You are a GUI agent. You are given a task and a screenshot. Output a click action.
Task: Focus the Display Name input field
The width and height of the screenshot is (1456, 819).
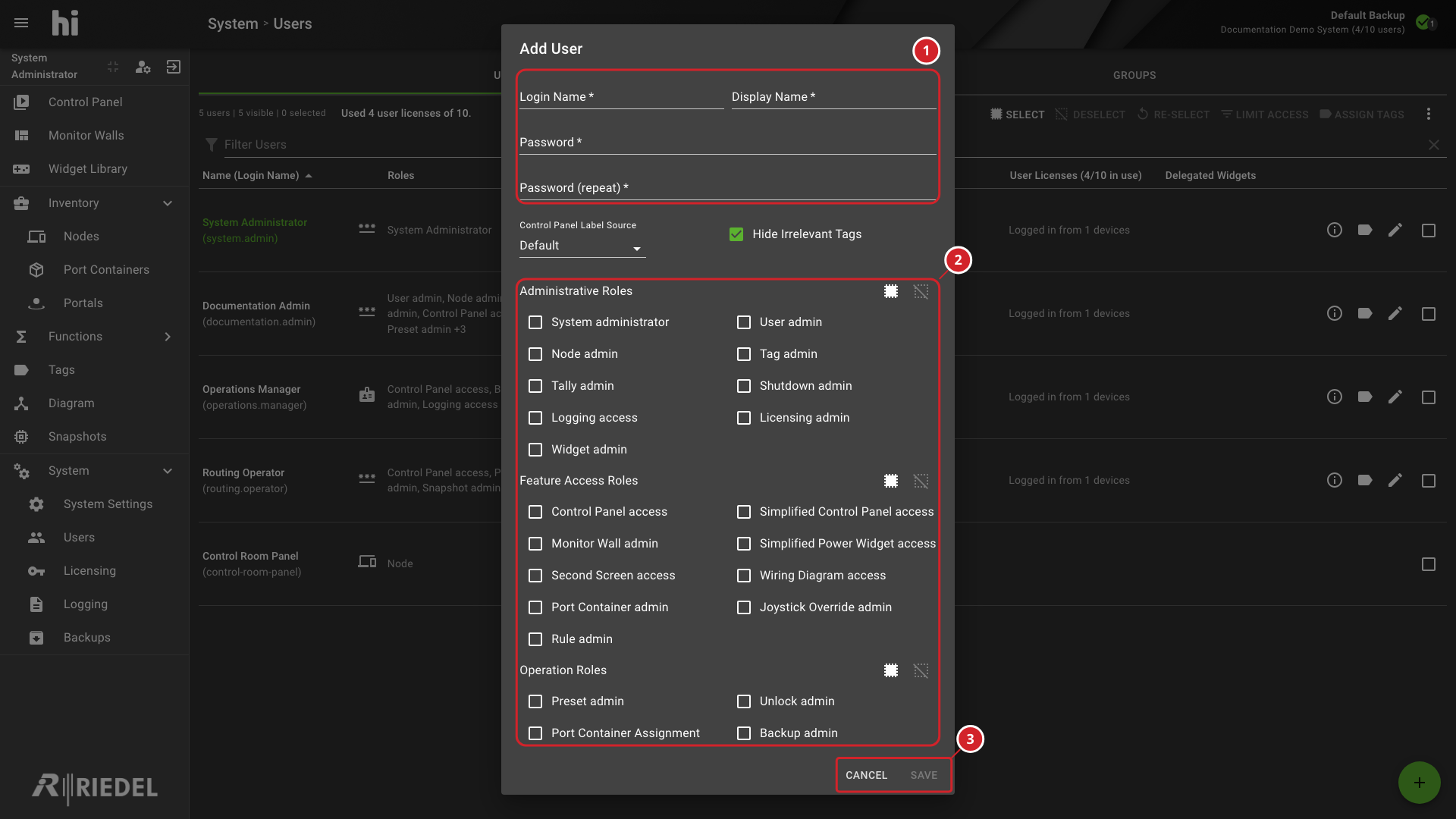(x=834, y=97)
